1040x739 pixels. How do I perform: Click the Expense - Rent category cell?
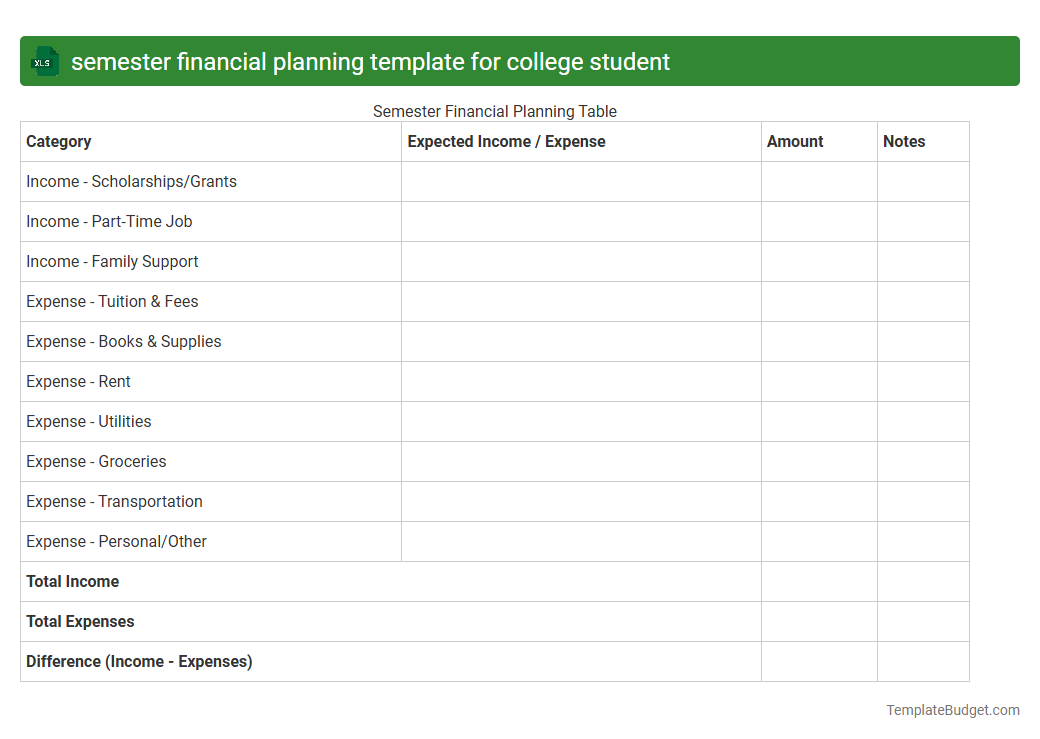coord(78,381)
